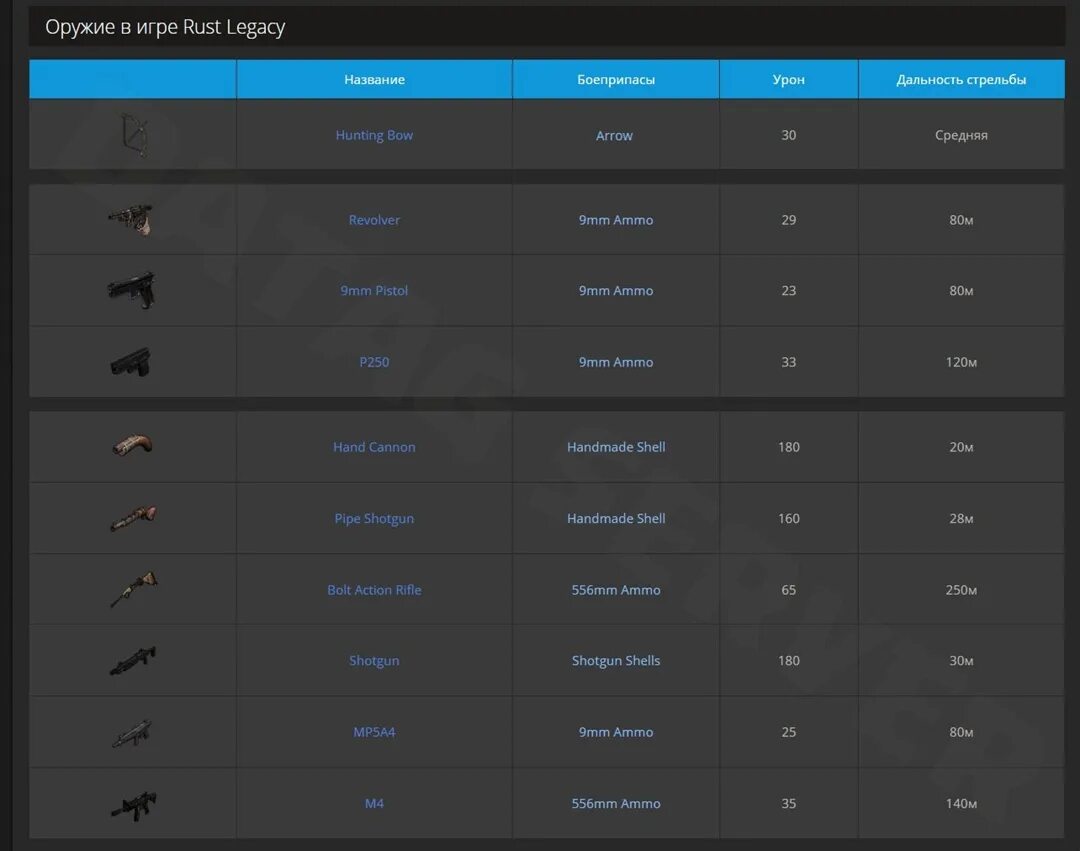Click Handmade Shell in the Pipe Shotgun row

[x=616, y=518]
